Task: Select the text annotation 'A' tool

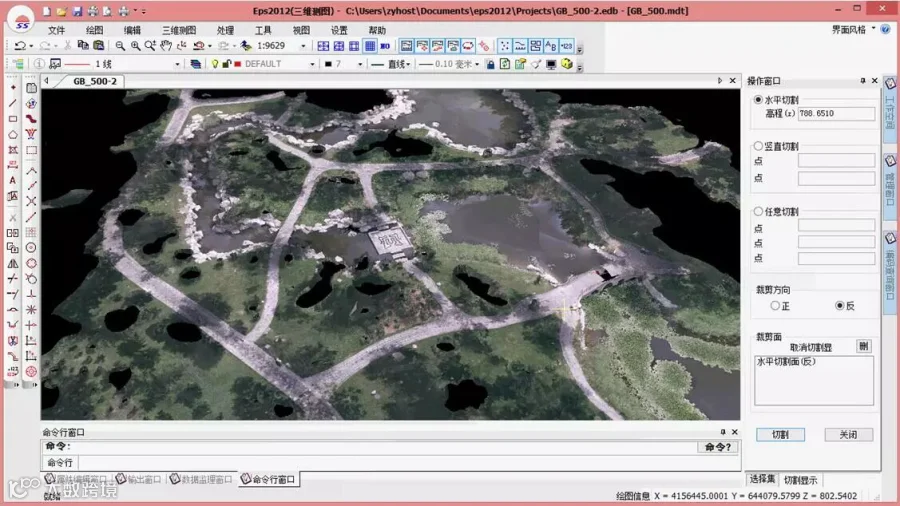Action: pyautogui.click(x=13, y=180)
